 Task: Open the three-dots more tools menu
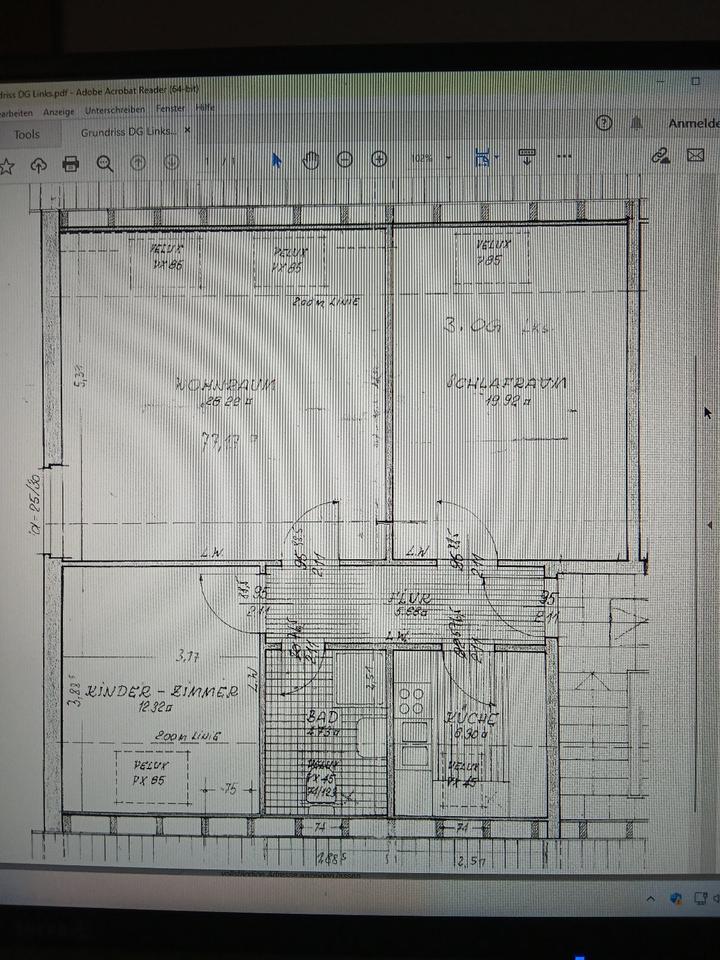(x=565, y=156)
